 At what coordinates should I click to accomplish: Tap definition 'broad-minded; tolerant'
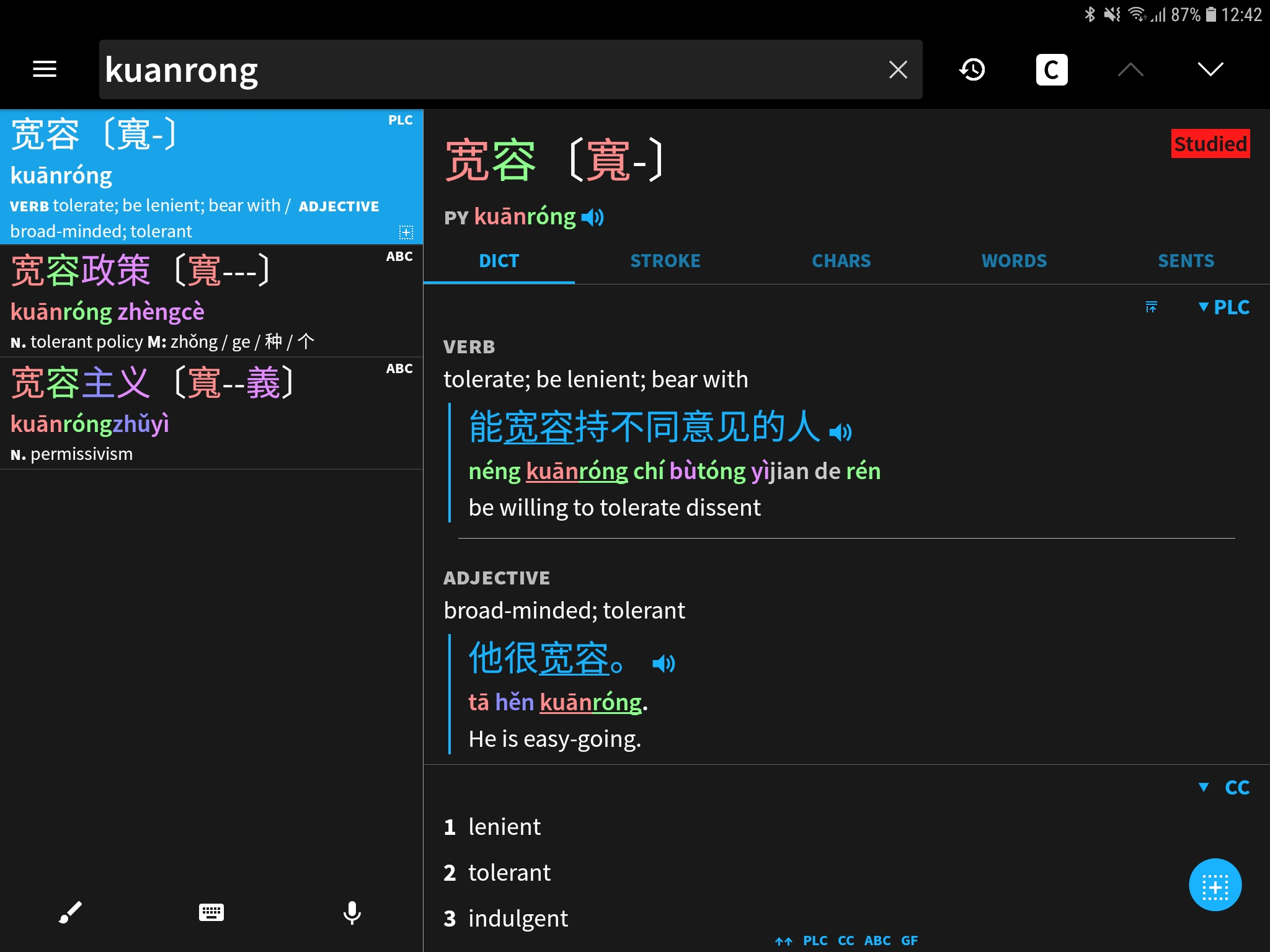click(564, 610)
